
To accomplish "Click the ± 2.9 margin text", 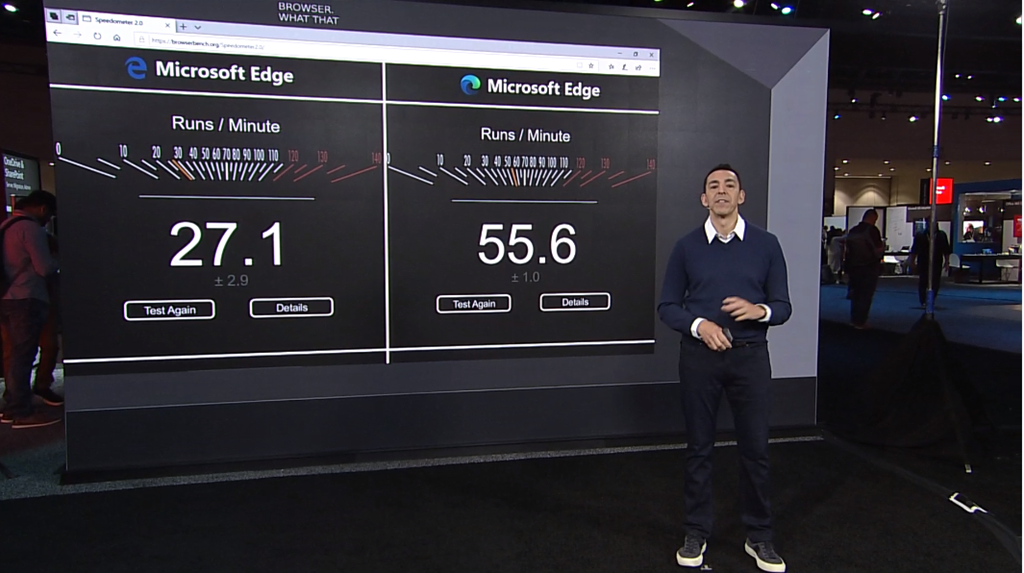I will pyautogui.click(x=231, y=280).
